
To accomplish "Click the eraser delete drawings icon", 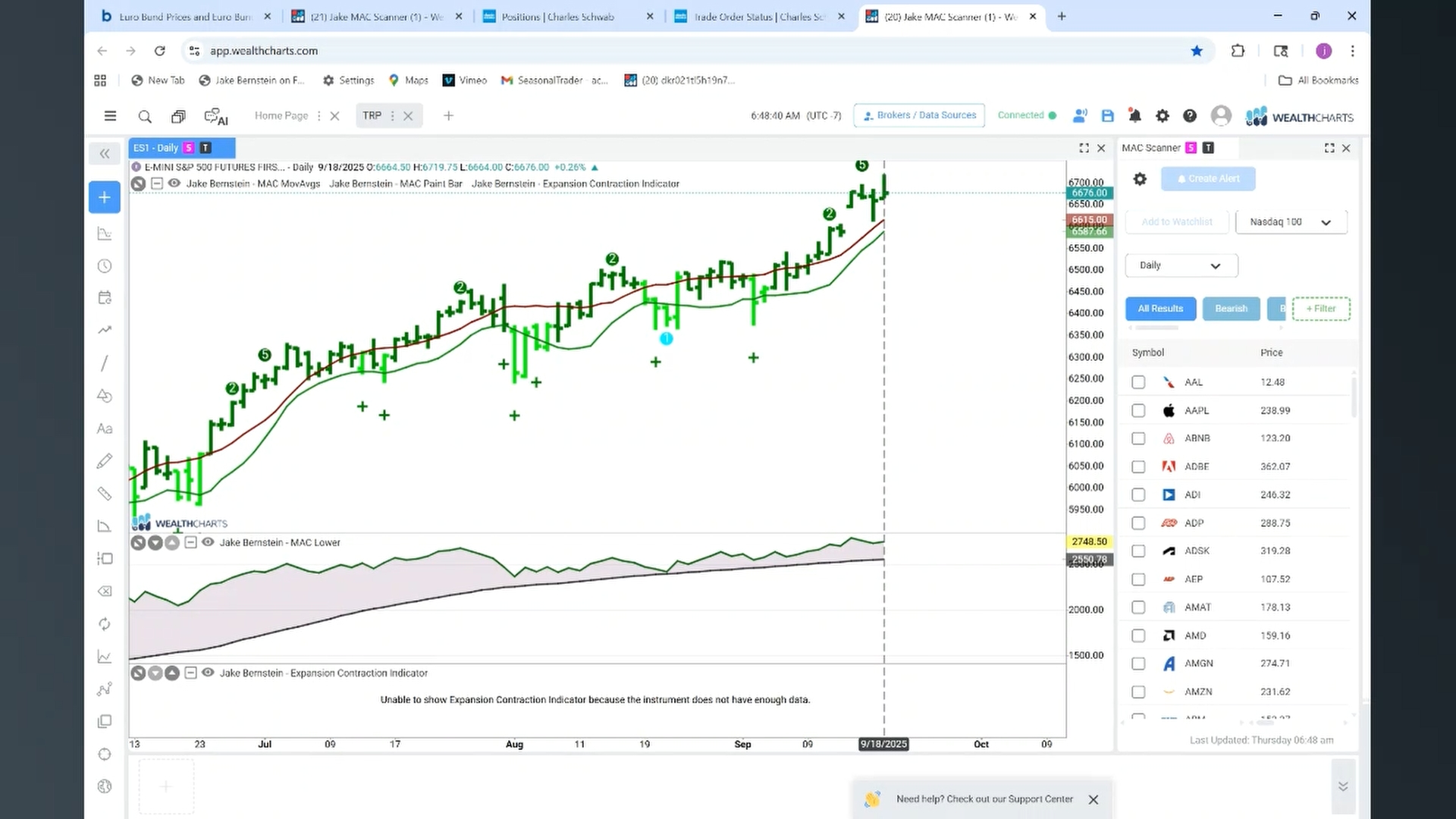I will click(105, 591).
